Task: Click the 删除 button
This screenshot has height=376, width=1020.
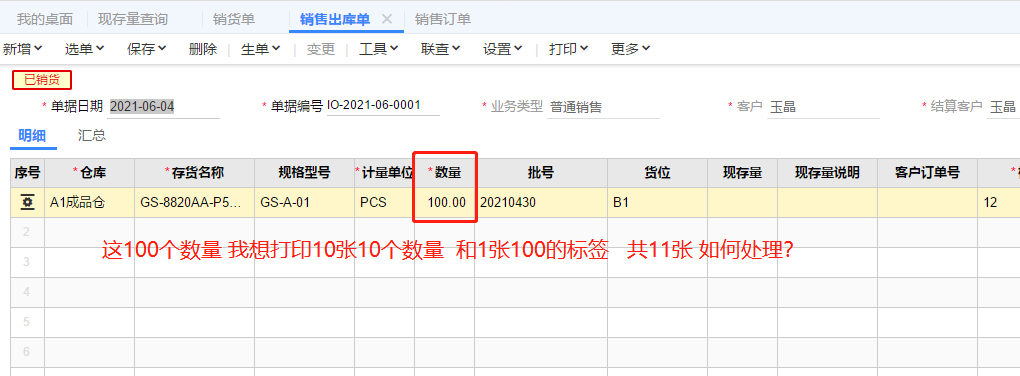Action: pos(202,49)
